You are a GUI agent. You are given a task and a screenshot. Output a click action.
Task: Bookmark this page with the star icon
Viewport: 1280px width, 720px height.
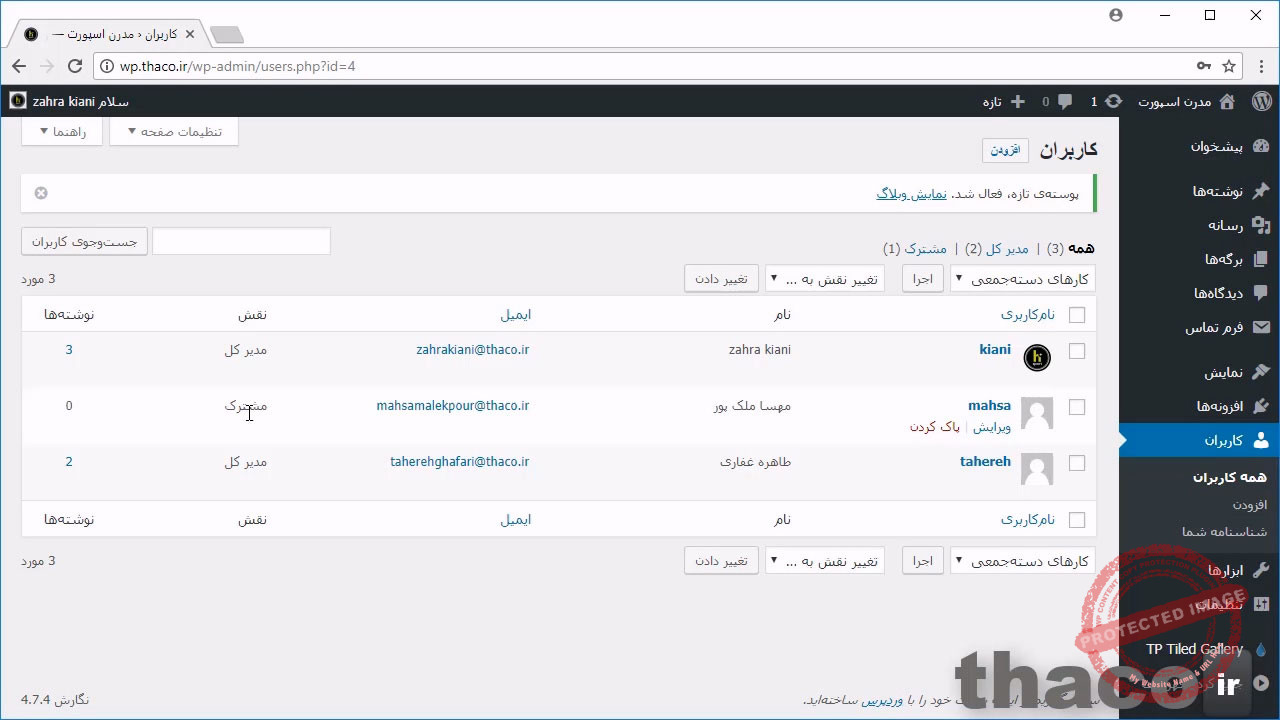pyautogui.click(x=1229, y=66)
